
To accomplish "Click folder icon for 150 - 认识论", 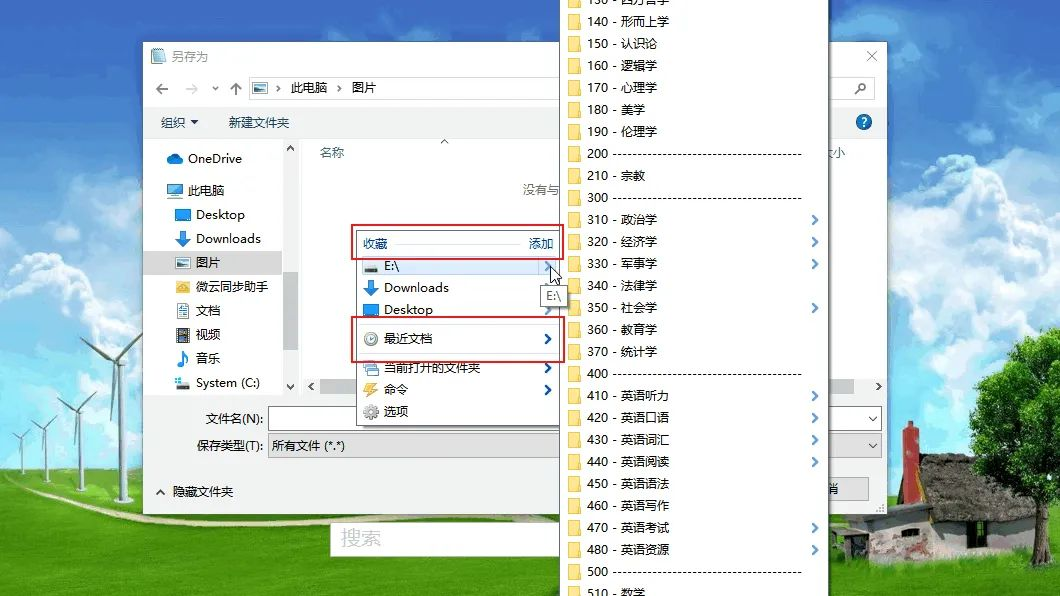I will pyautogui.click(x=575, y=44).
